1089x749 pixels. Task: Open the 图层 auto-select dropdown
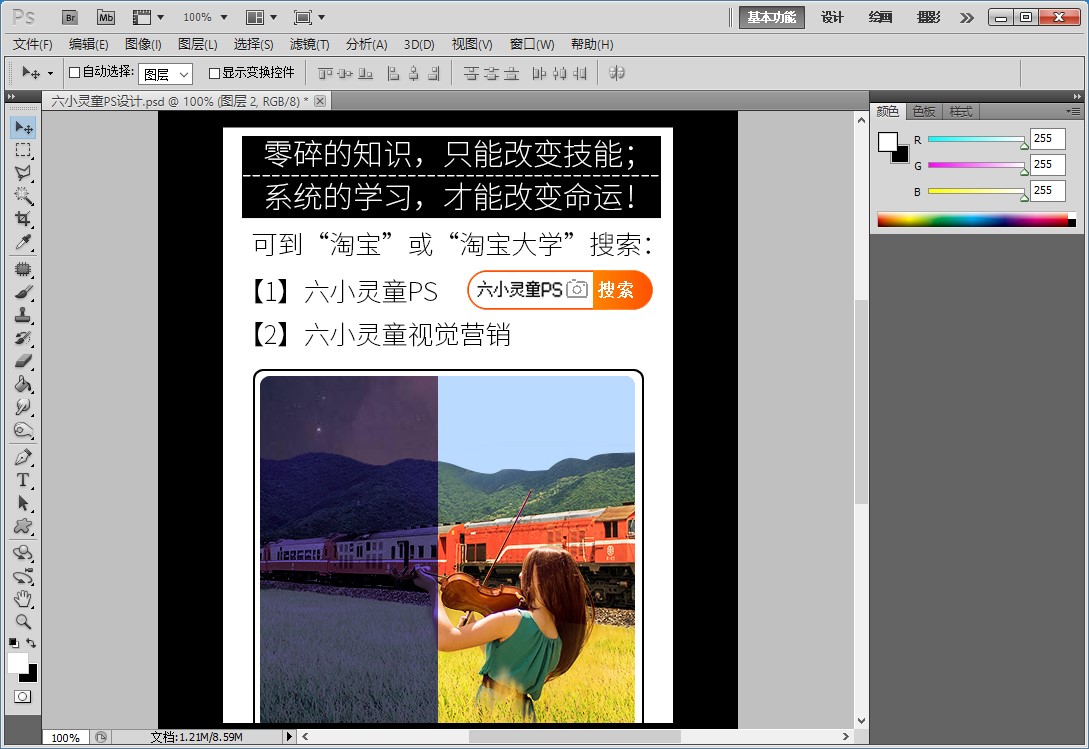point(168,72)
